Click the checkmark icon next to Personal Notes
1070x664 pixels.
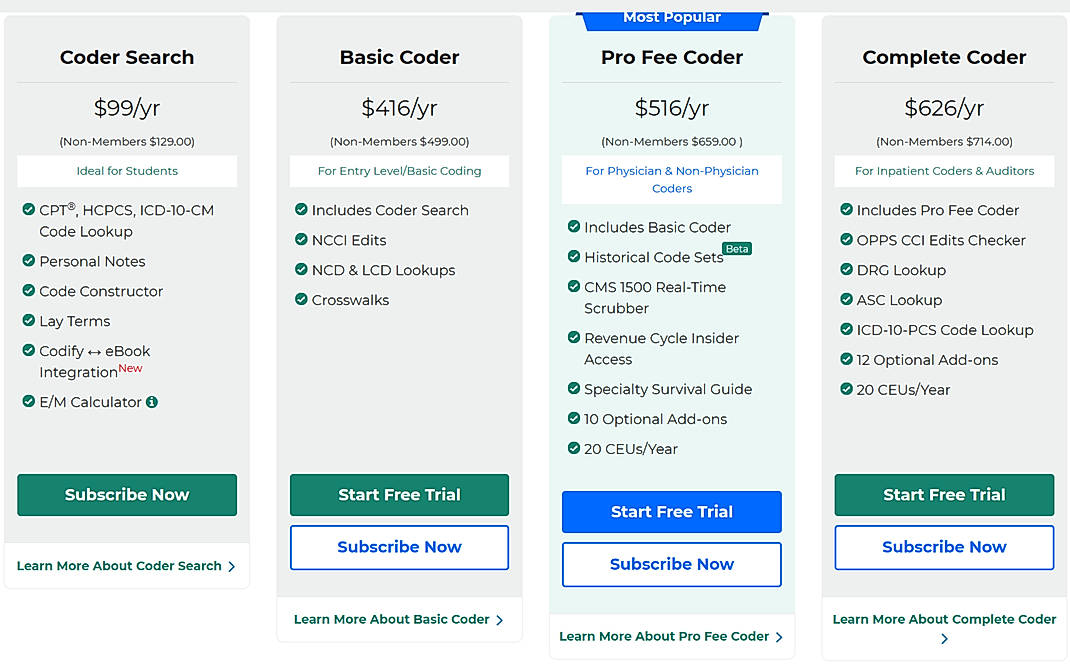click(29, 261)
